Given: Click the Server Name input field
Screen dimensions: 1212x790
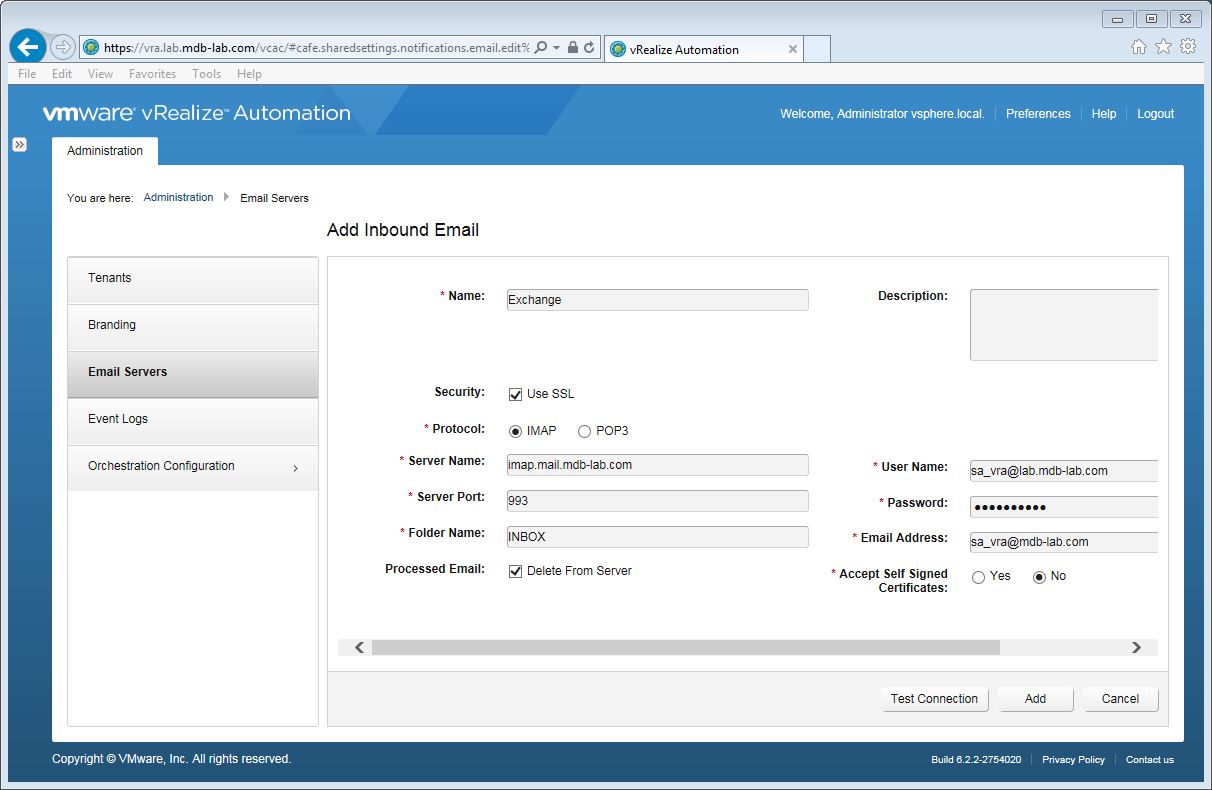Looking at the screenshot, I should click(657, 465).
